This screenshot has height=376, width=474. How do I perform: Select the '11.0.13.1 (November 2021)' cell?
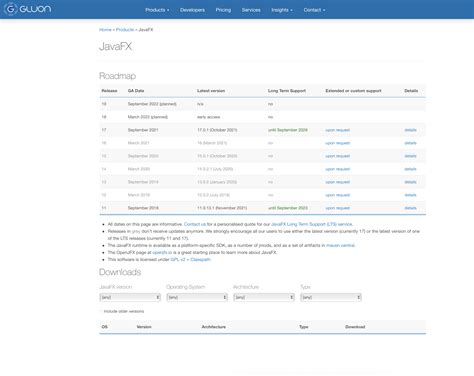click(222, 208)
